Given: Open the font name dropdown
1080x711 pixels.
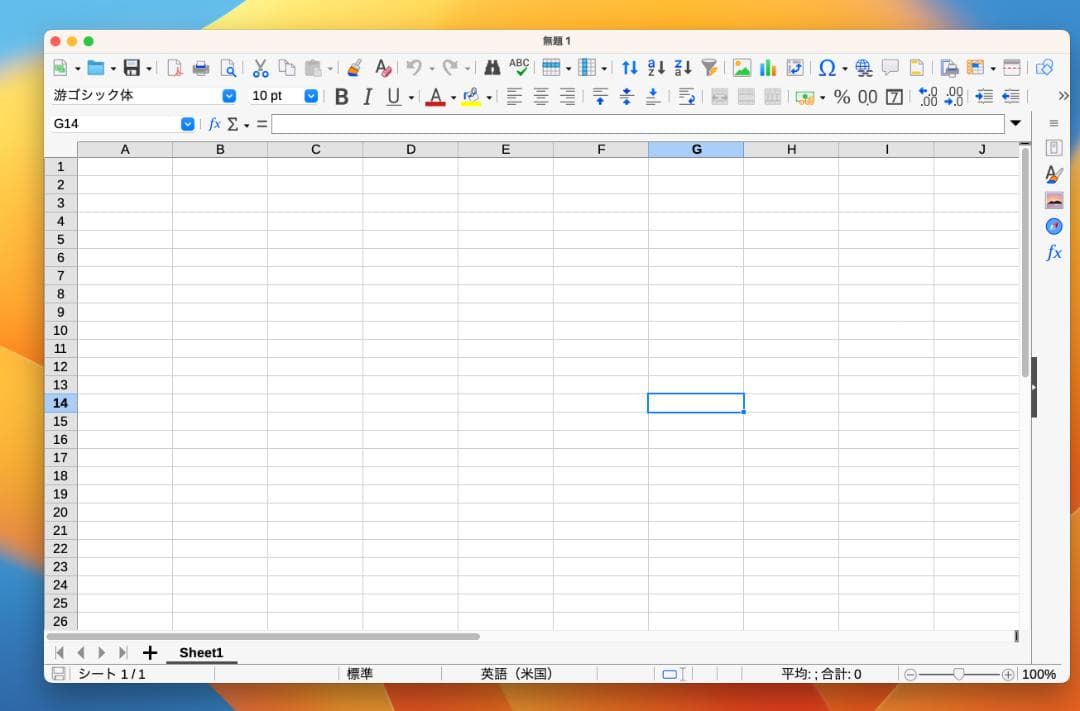Looking at the screenshot, I should (229, 96).
